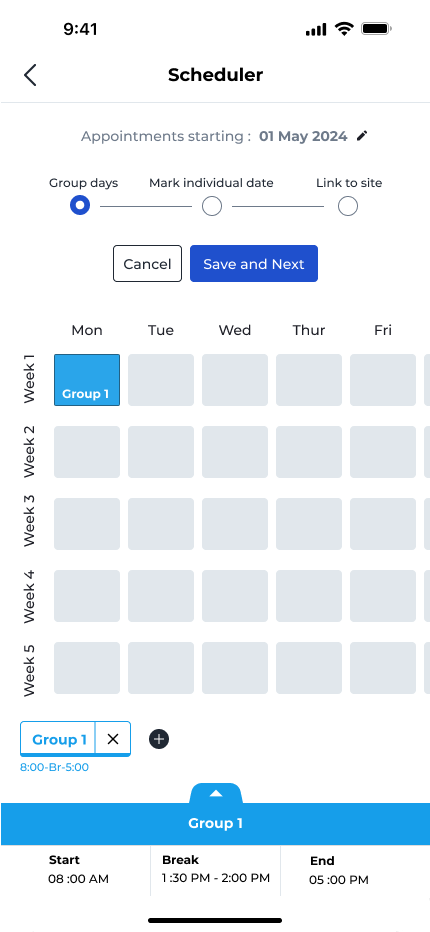
Task: Select the Group days radio button
Action: (80, 206)
